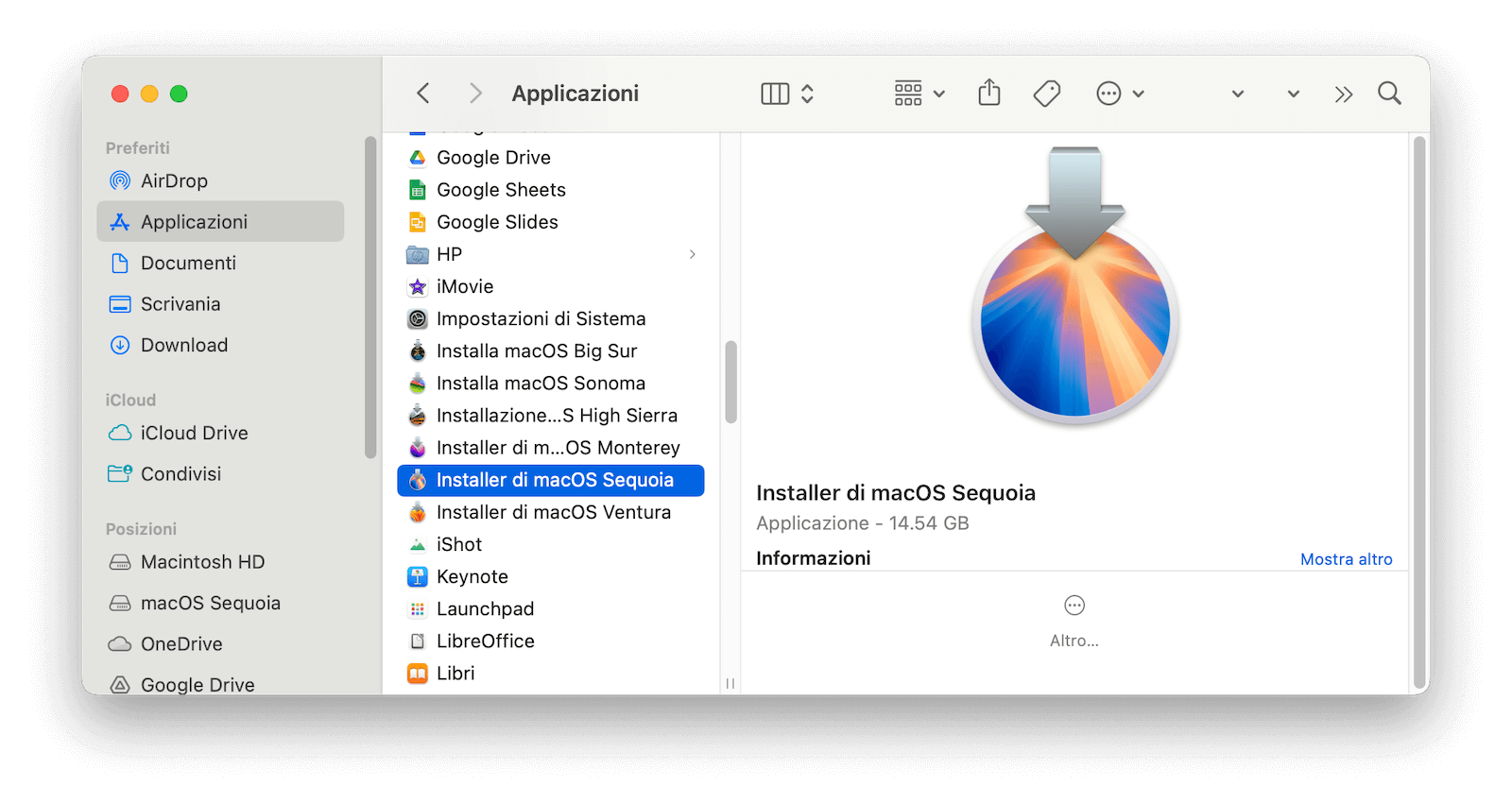Select the text 'Installa macOS Sonoma'
This screenshot has height=803, width=1512.
pyautogui.click(x=541, y=384)
